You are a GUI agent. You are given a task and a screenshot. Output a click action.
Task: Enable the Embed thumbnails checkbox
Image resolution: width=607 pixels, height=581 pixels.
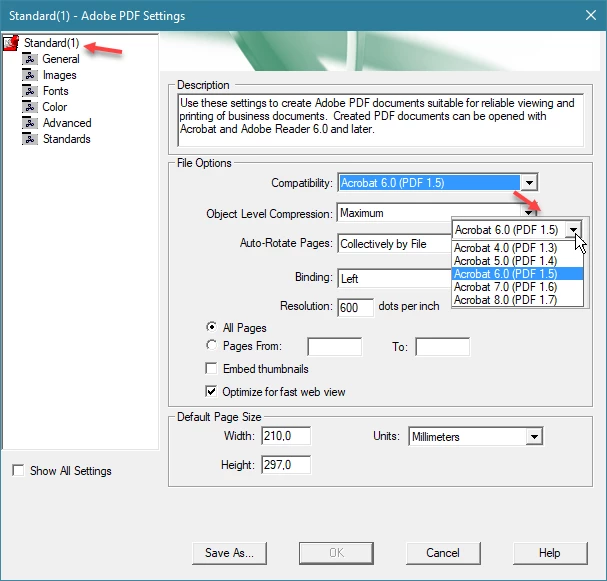pos(211,368)
